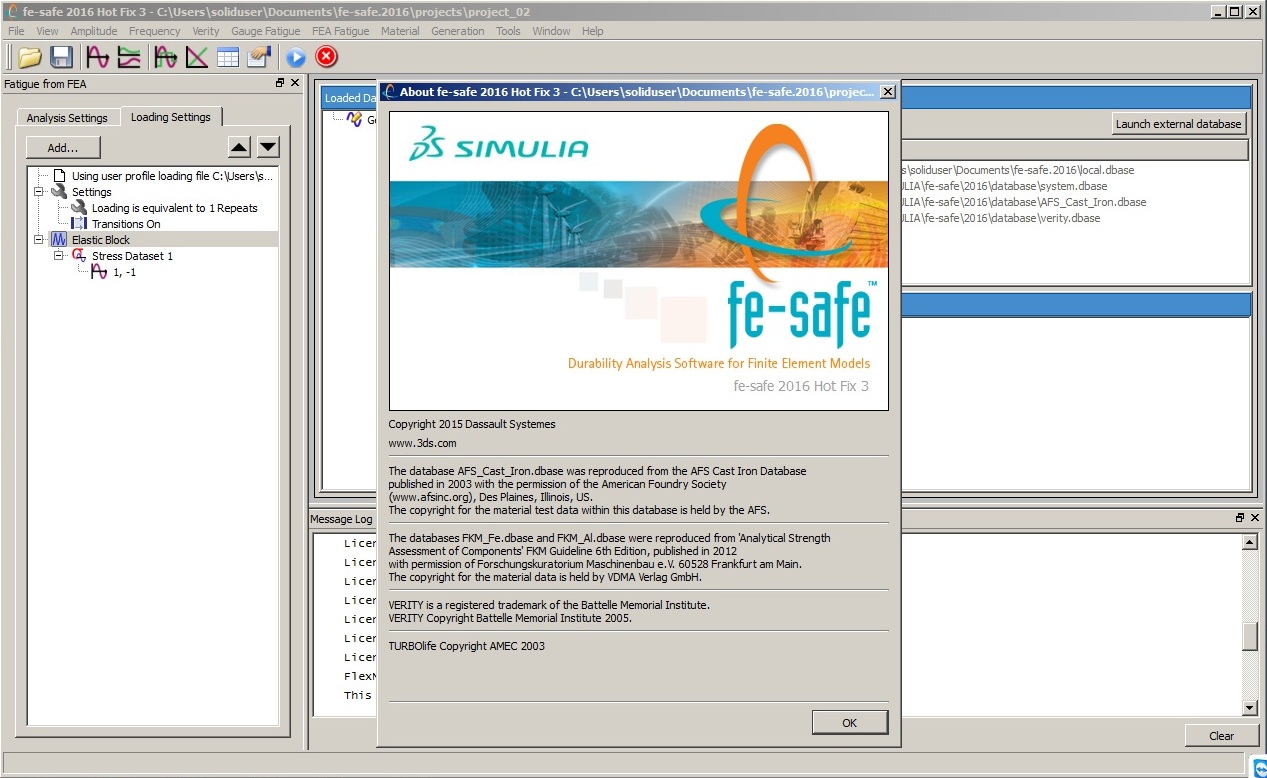This screenshot has height=778, width=1267.
Task: Open the FEA Fatigue menu
Action: 341,31
